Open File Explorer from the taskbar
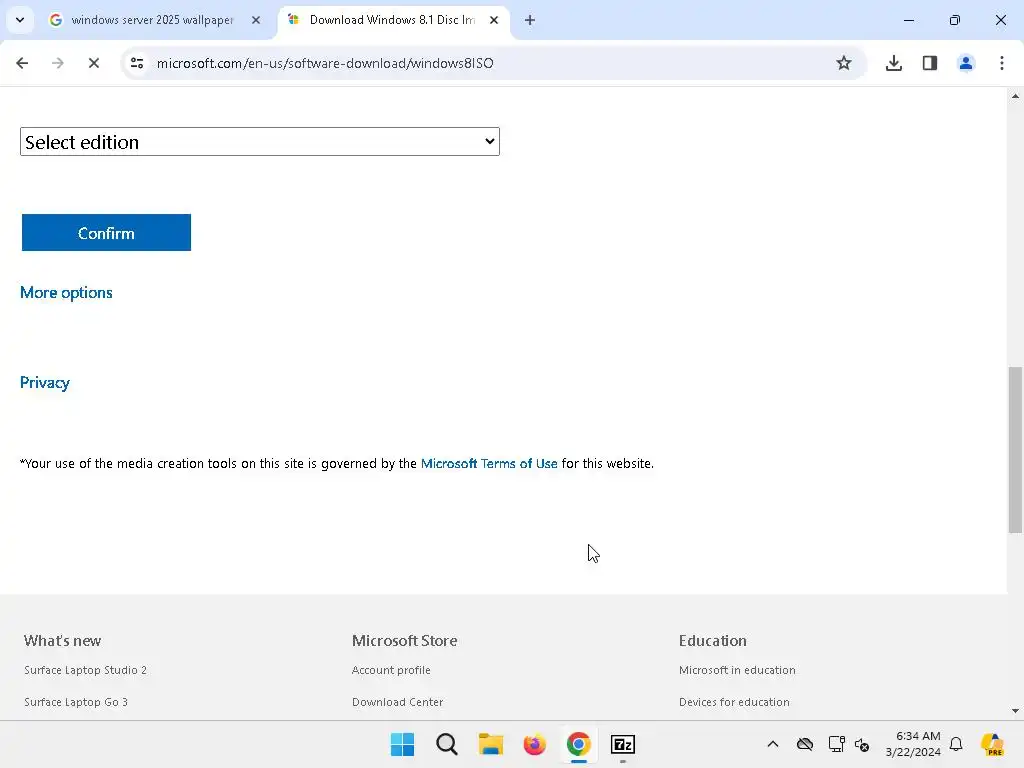This screenshot has width=1024, height=768. (x=490, y=744)
